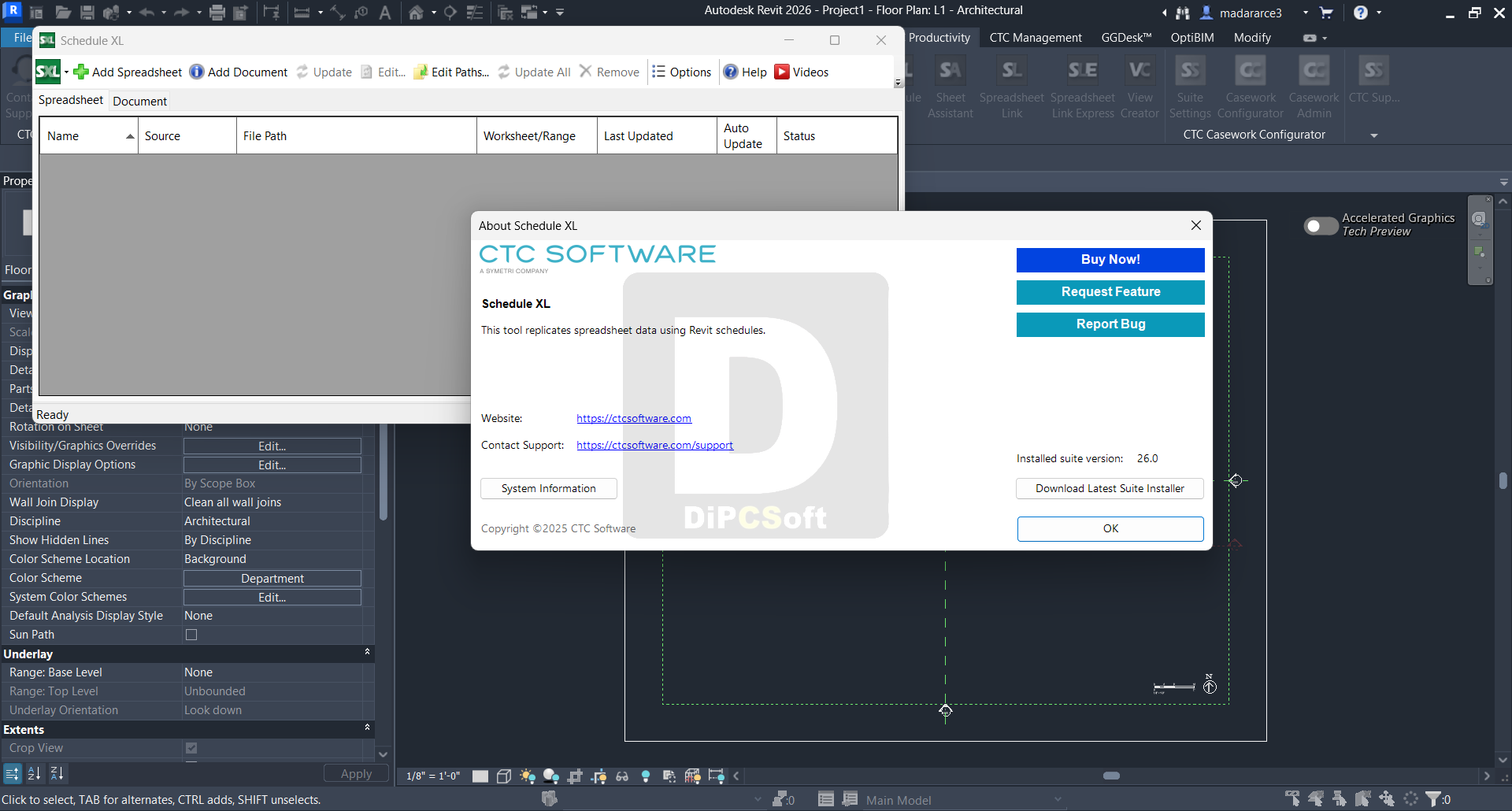Viewport: 1512px width, 811px height.
Task: Collapse the Underlay section in Properties
Action: 367,652
